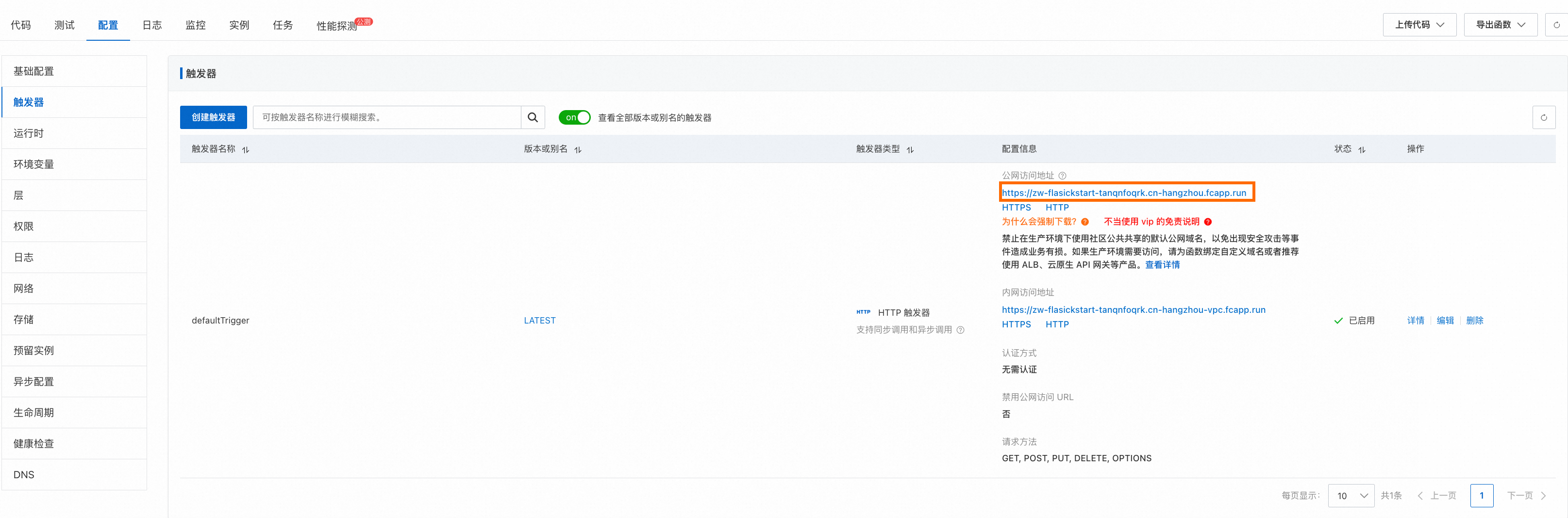Screen dimensions: 1568x518
Task: Select 健康检查 in sidebar
Action: (x=74, y=443)
